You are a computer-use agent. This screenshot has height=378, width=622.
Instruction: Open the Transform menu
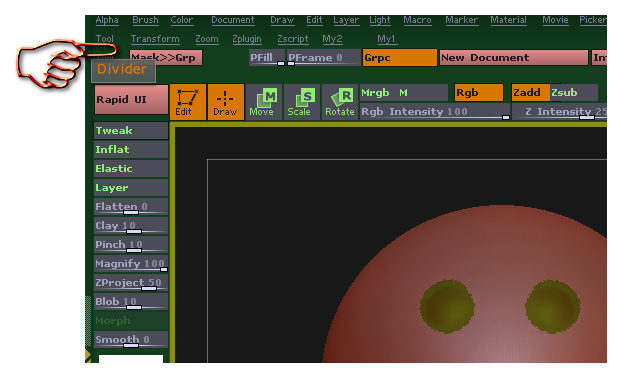(x=155, y=39)
